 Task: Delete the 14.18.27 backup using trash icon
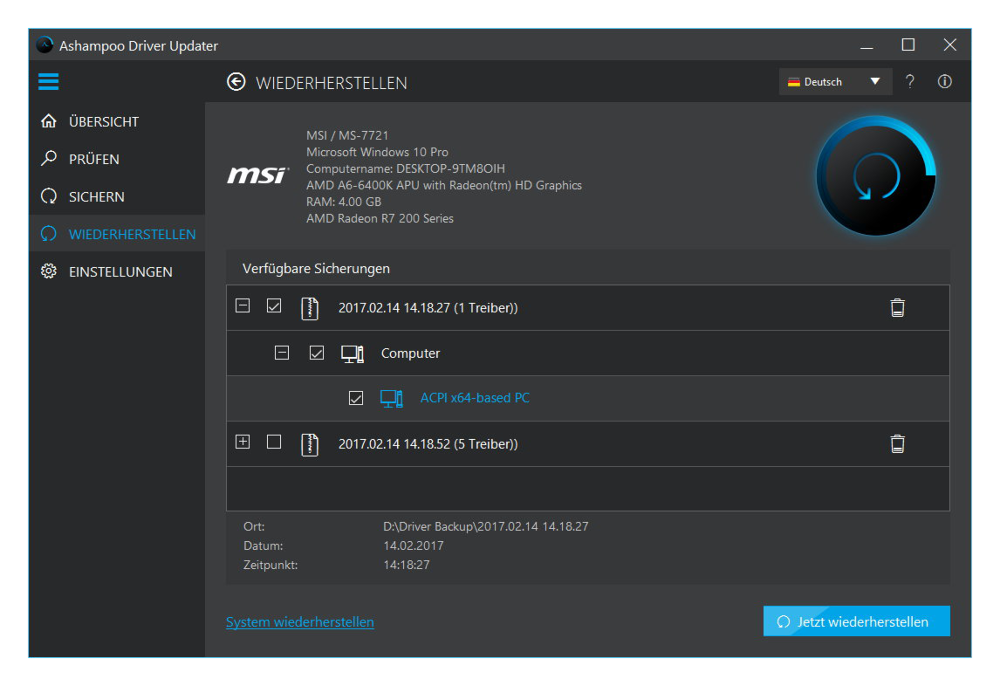pos(897,308)
